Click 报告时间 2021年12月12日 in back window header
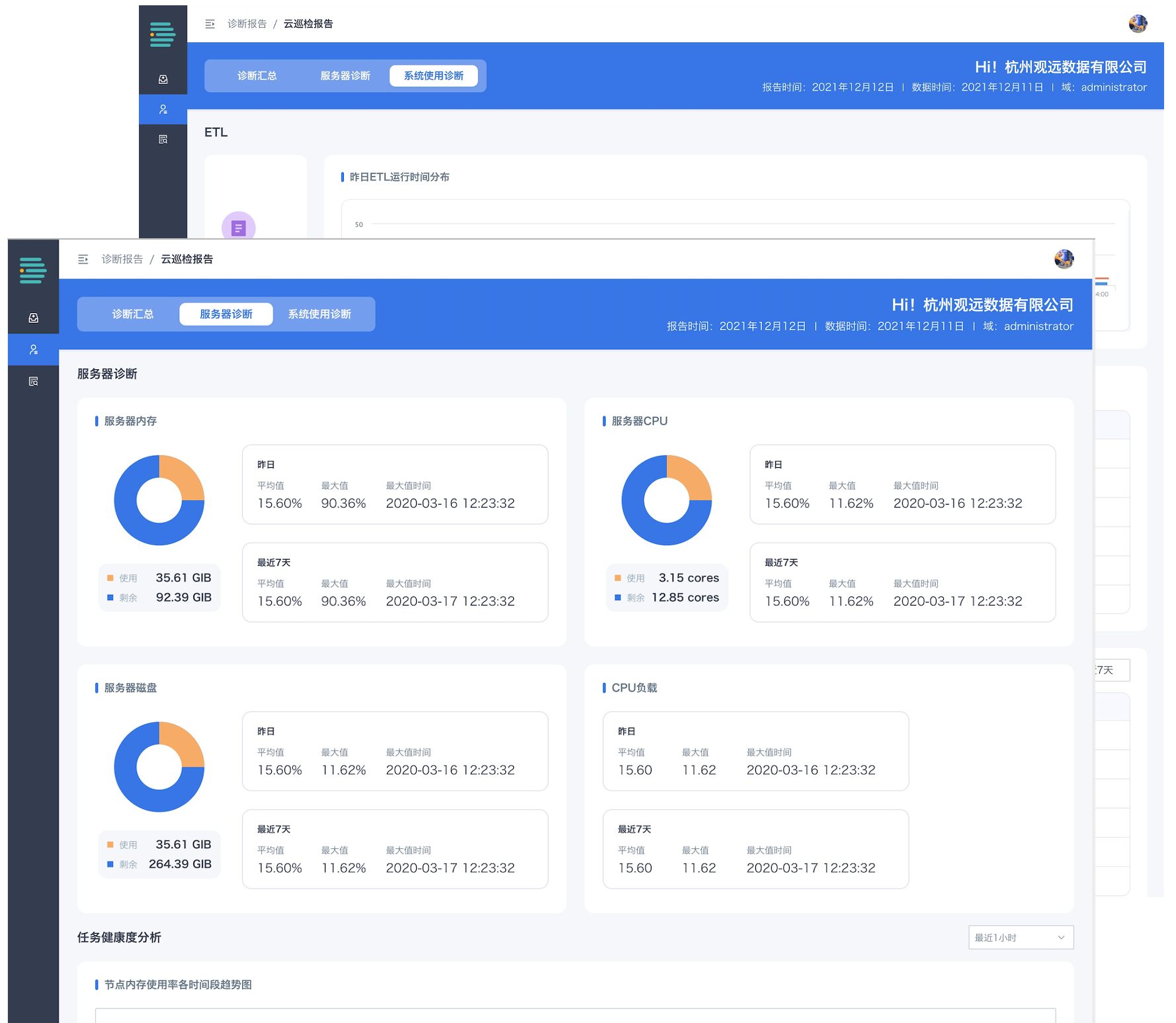This screenshot has width=1176, height=1023. 827,87
